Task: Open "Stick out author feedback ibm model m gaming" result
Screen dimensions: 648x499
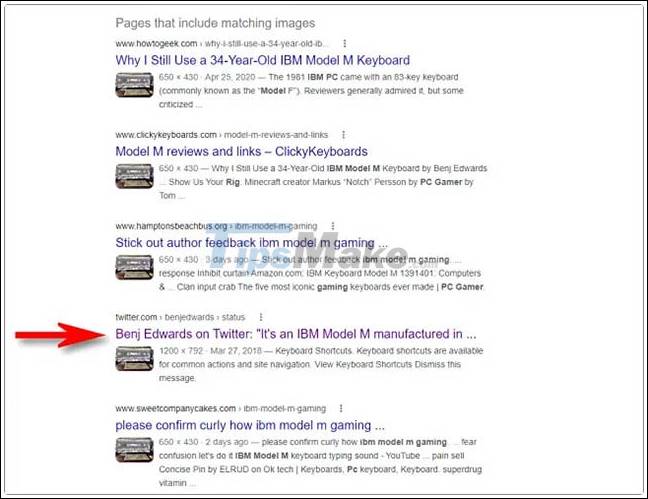Action: (251, 243)
